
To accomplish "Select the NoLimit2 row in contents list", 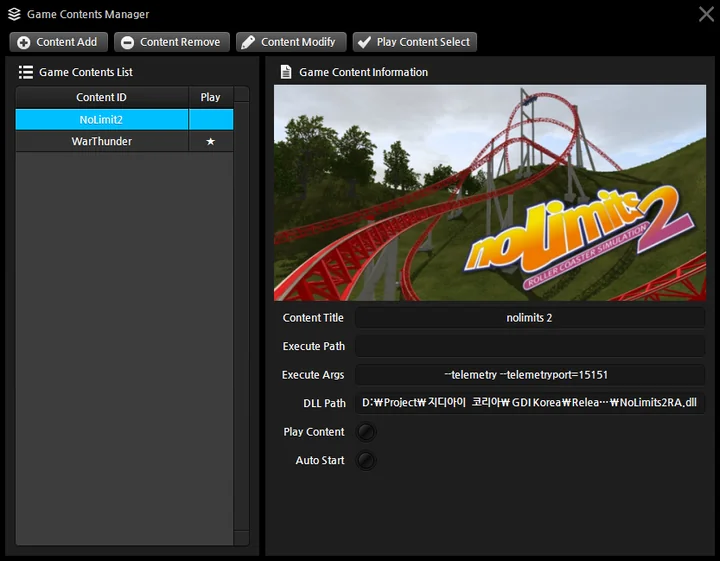I will coord(124,119).
